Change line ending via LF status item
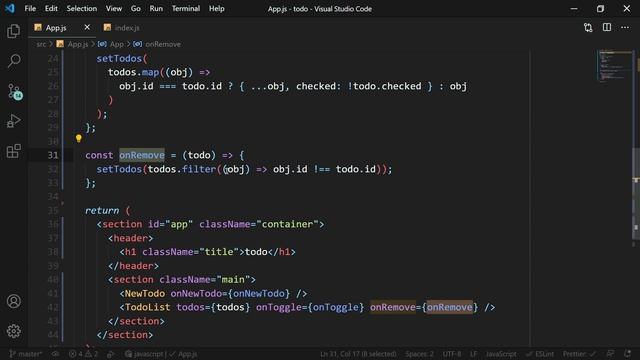The image size is (640, 360). click(473, 354)
